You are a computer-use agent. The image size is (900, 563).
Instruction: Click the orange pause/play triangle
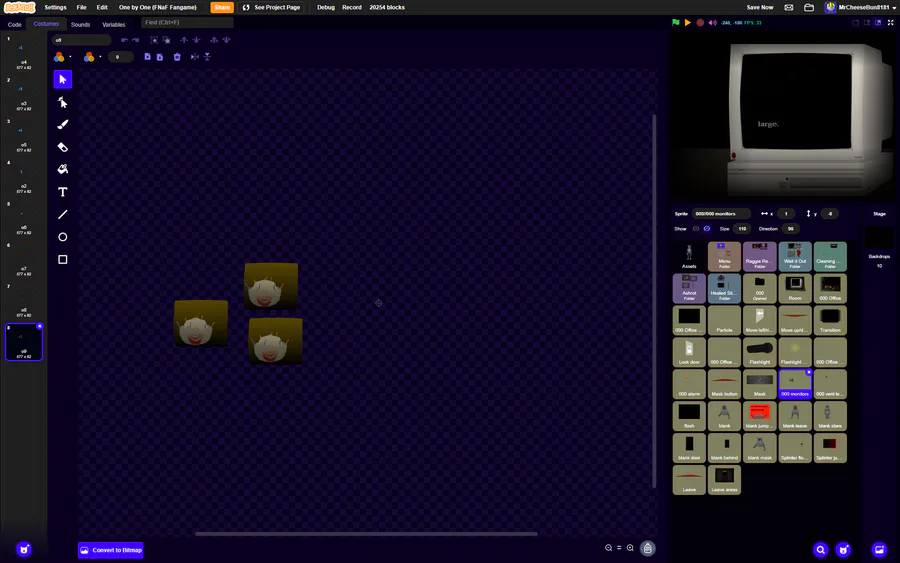pos(688,23)
